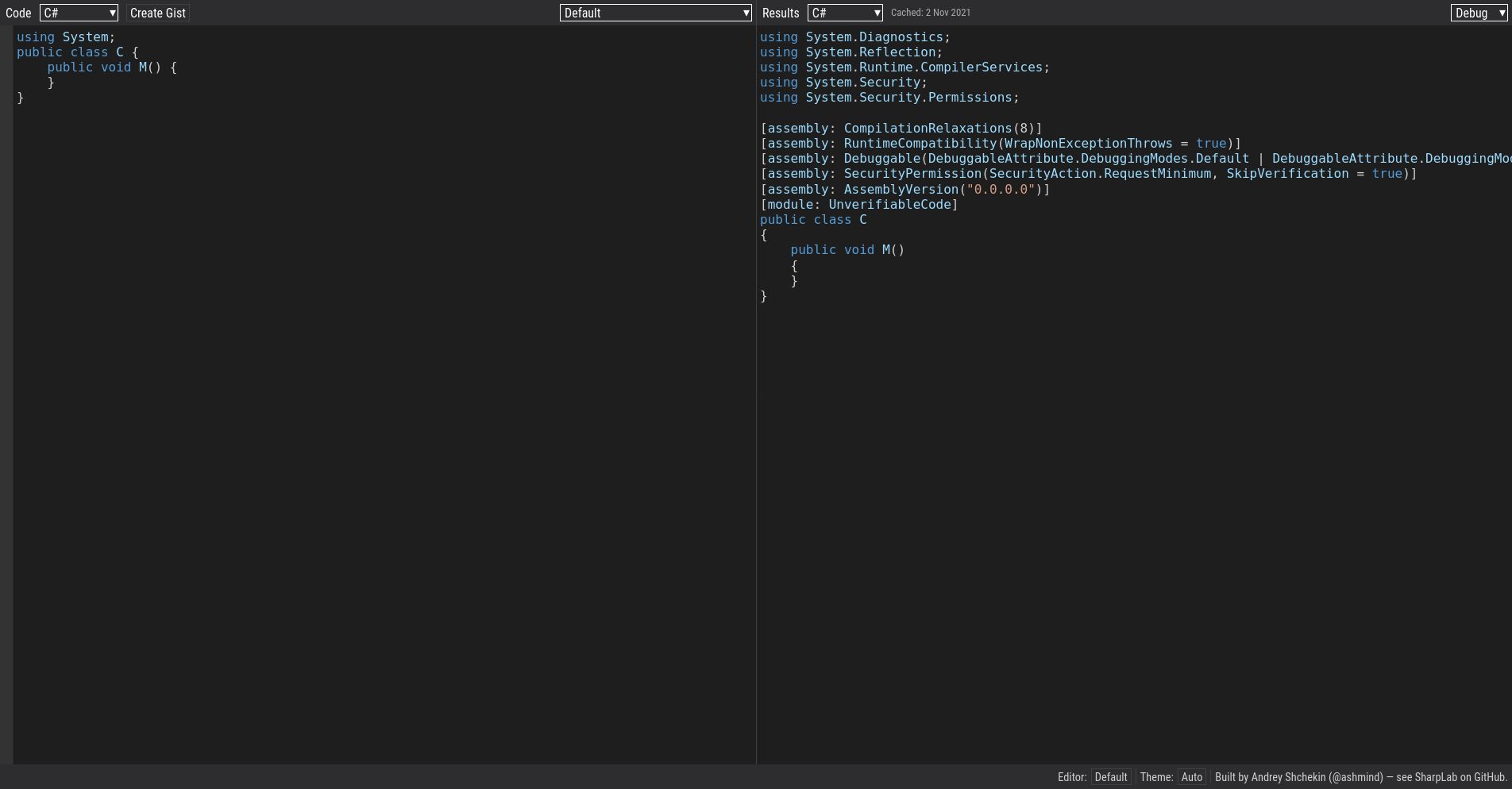Viewport: 1512px width, 789px height.
Task: Click the RuntimeCompatibility attribute line in output
Action: click(1001, 143)
